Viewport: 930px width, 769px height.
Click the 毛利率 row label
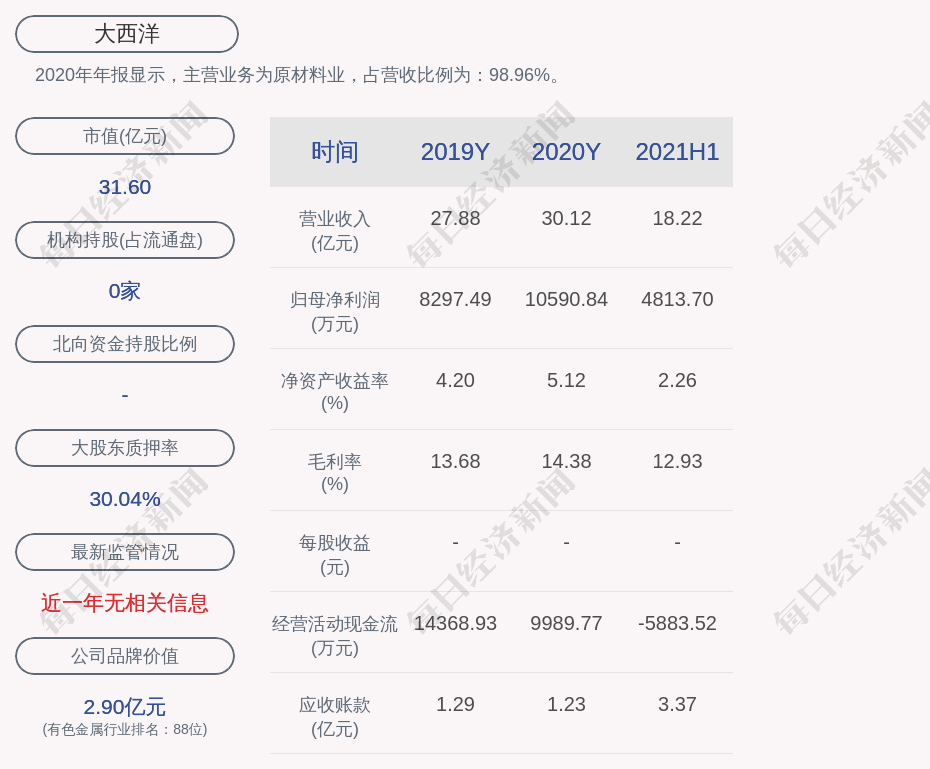335,472
